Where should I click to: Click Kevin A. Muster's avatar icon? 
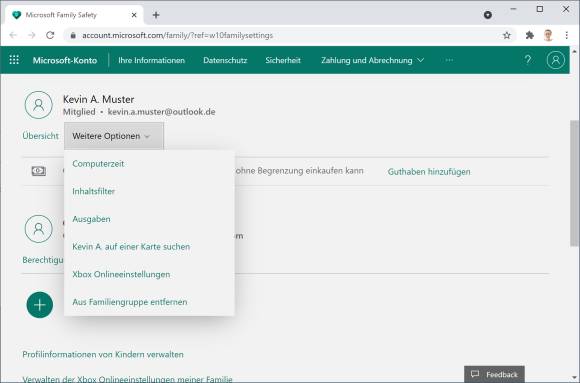[x=38, y=105]
